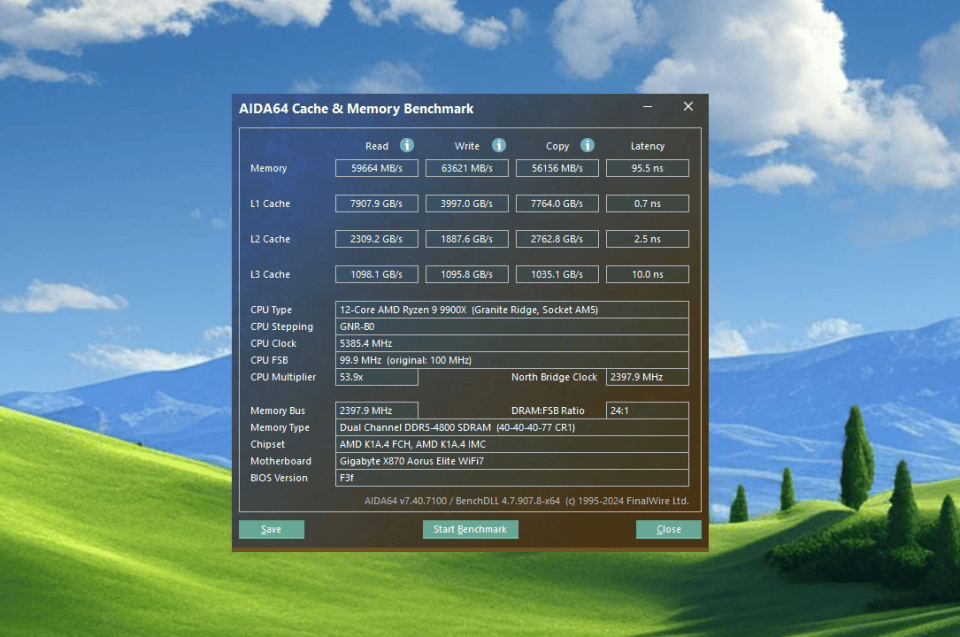Select the DRAM:FSB Ratio showing 24:1
The height and width of the screenshot is (637, 960).
[x=647, y=410]
